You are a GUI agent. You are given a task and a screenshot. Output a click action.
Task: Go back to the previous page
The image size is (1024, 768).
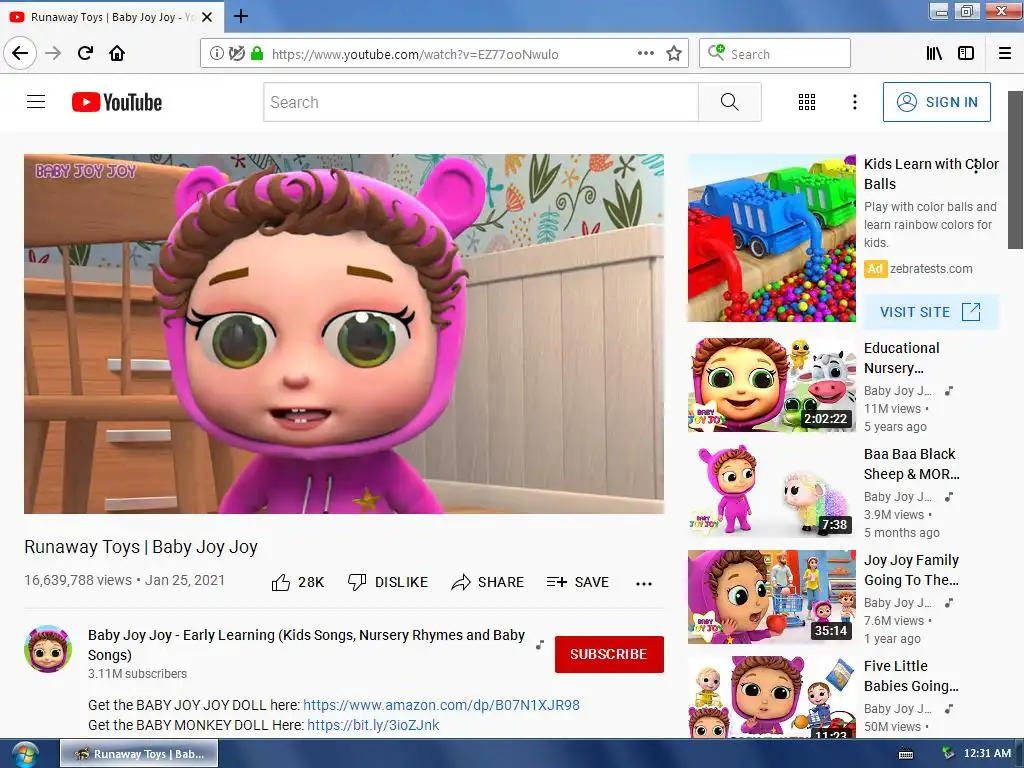point(20,53)
